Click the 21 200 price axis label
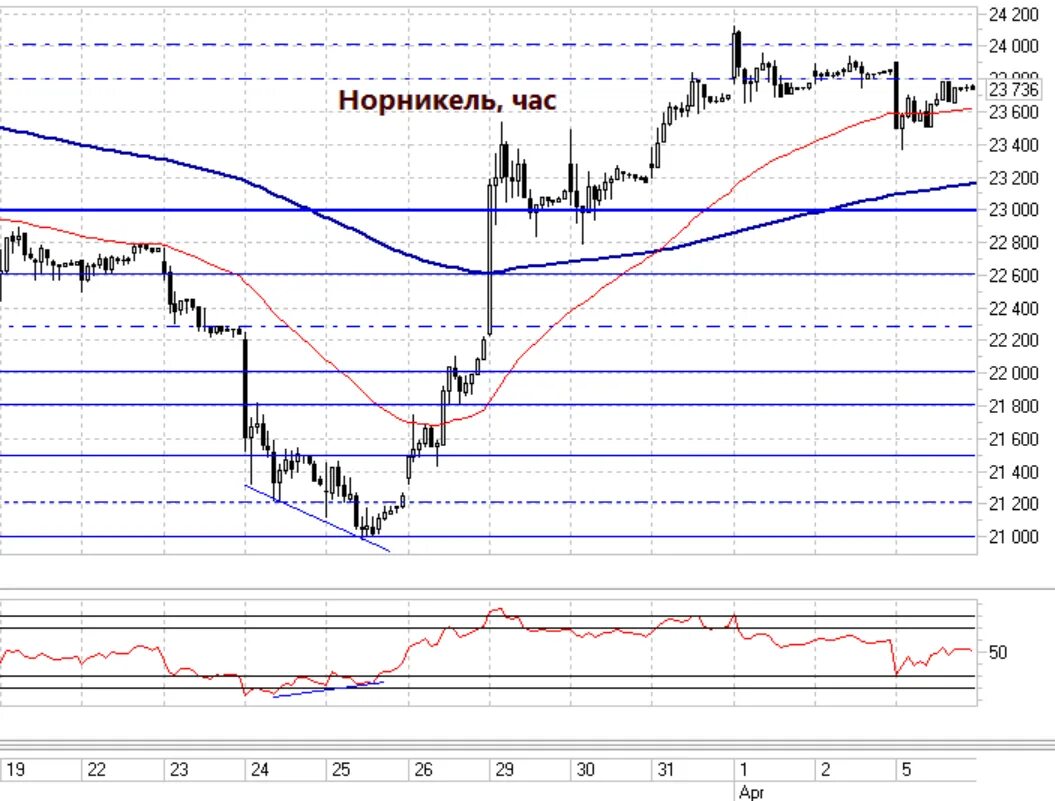Screen dimensions: 1055x801 coord(1013,503)
